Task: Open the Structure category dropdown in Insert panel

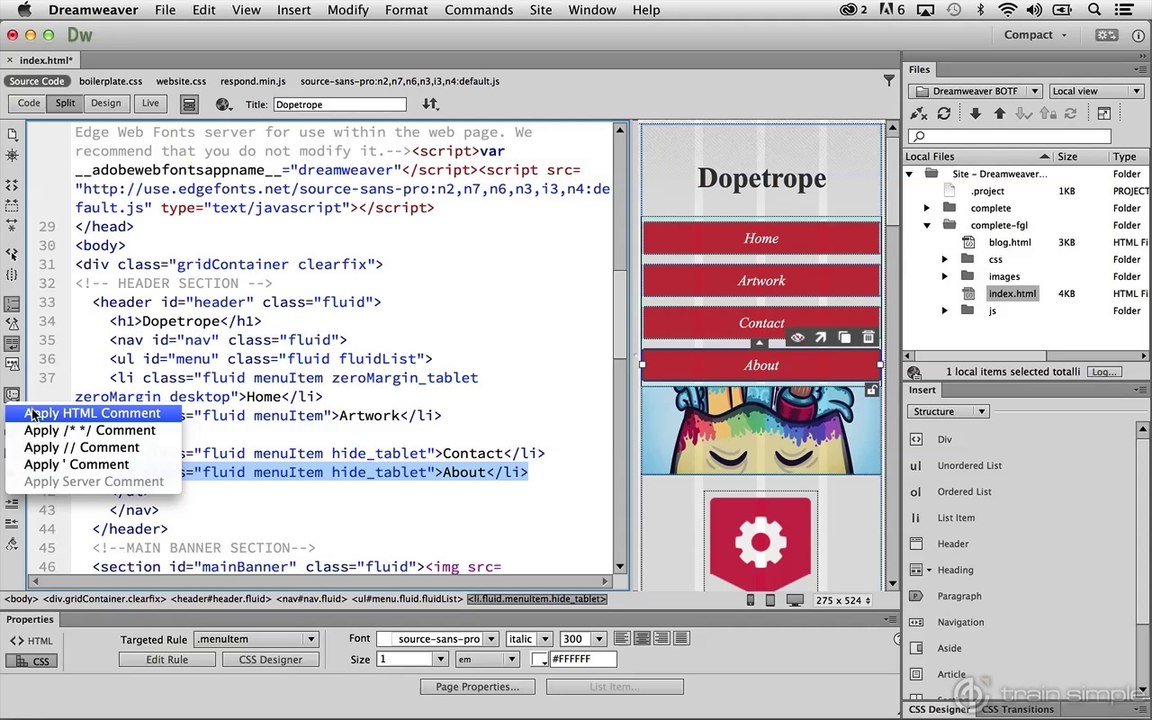Action: click(948, 411)
